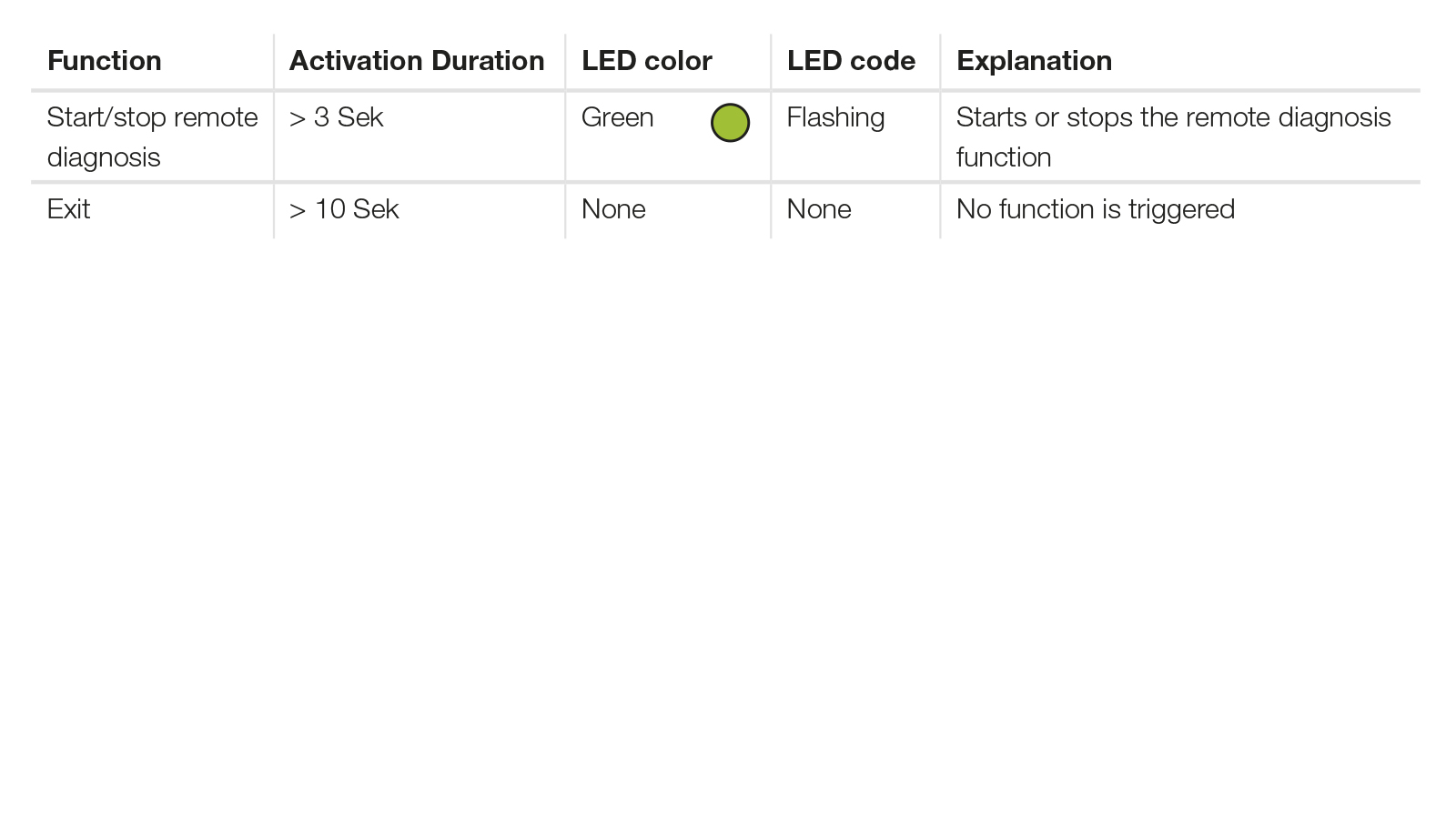
Task: Select the > 3 Sek duration cell
Action: point(337,117)
